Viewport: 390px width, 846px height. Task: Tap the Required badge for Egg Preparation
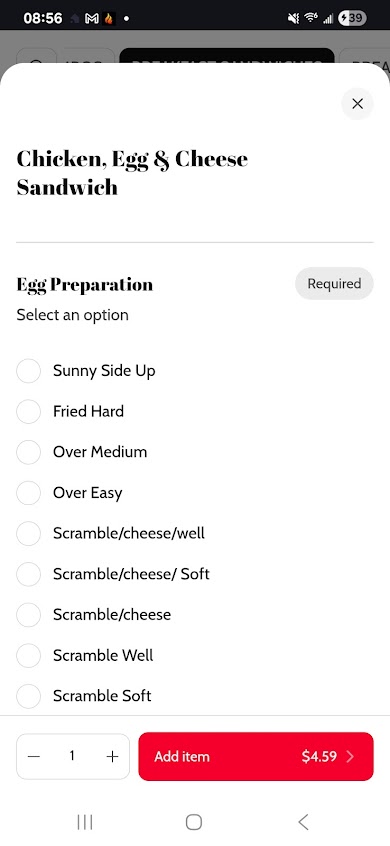click(334, 283)
